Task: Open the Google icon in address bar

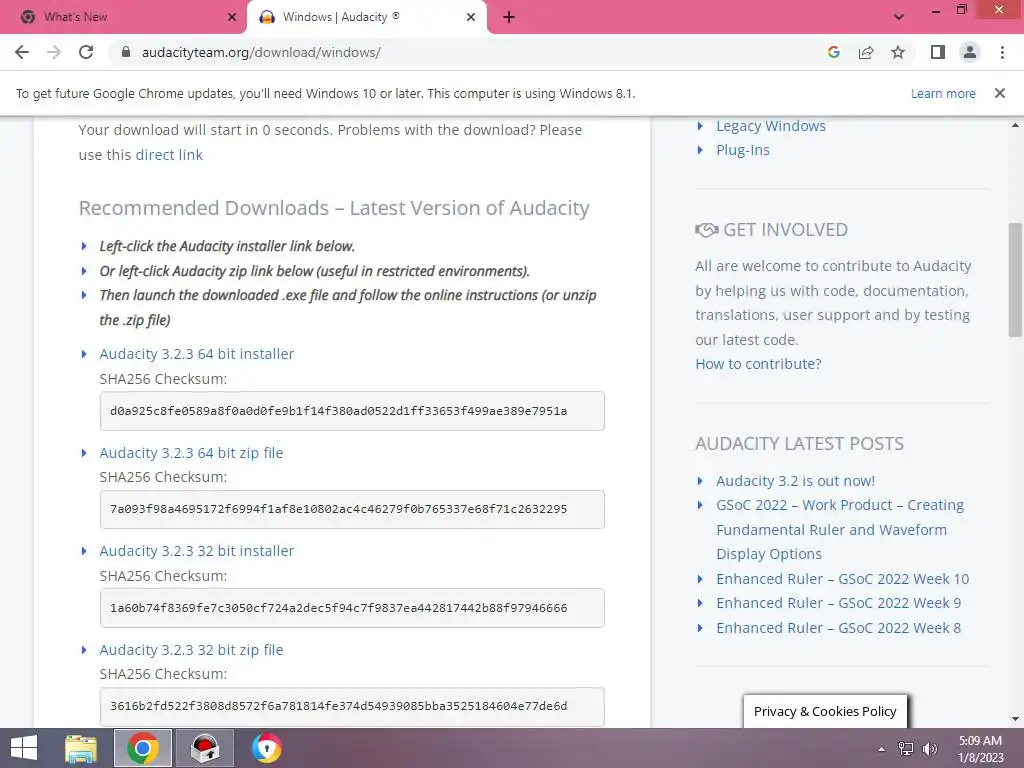Action: (834, 52)
